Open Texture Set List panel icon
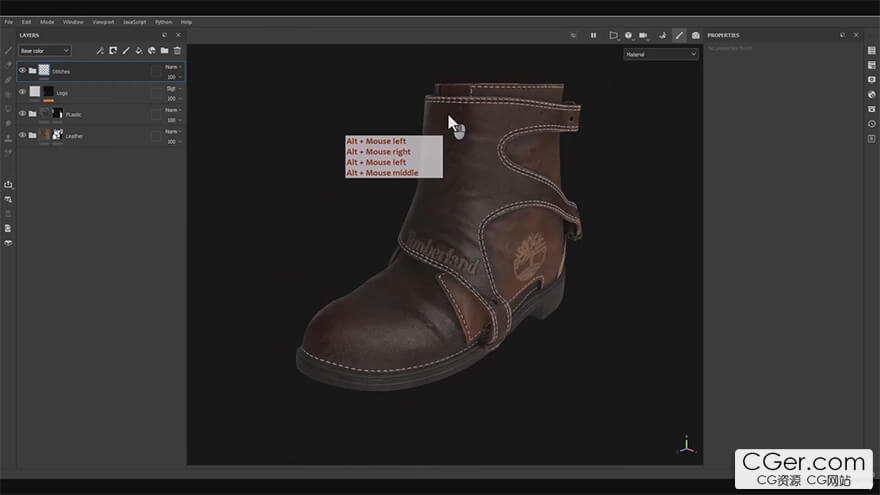 pos(872,51)
